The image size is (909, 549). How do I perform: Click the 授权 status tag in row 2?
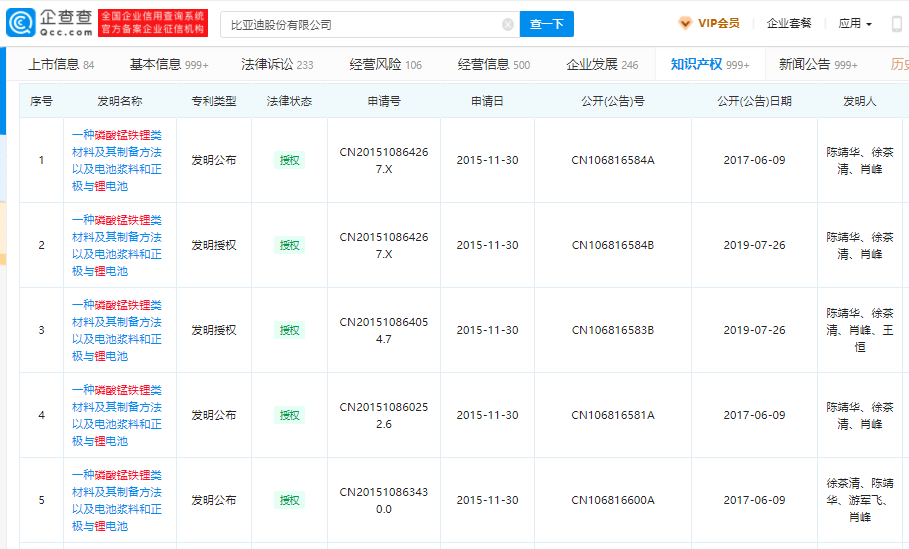(x=289, y=245)
